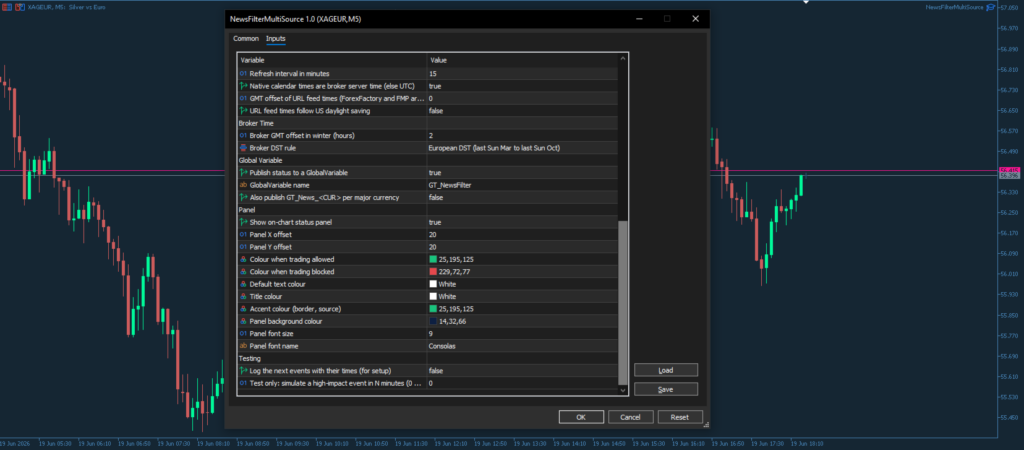Image resolution: width=1024 pixels, height=450 pixels.
Task: Click the colour-type icon beside Colour when trading blocked
Action: point(243,272)
